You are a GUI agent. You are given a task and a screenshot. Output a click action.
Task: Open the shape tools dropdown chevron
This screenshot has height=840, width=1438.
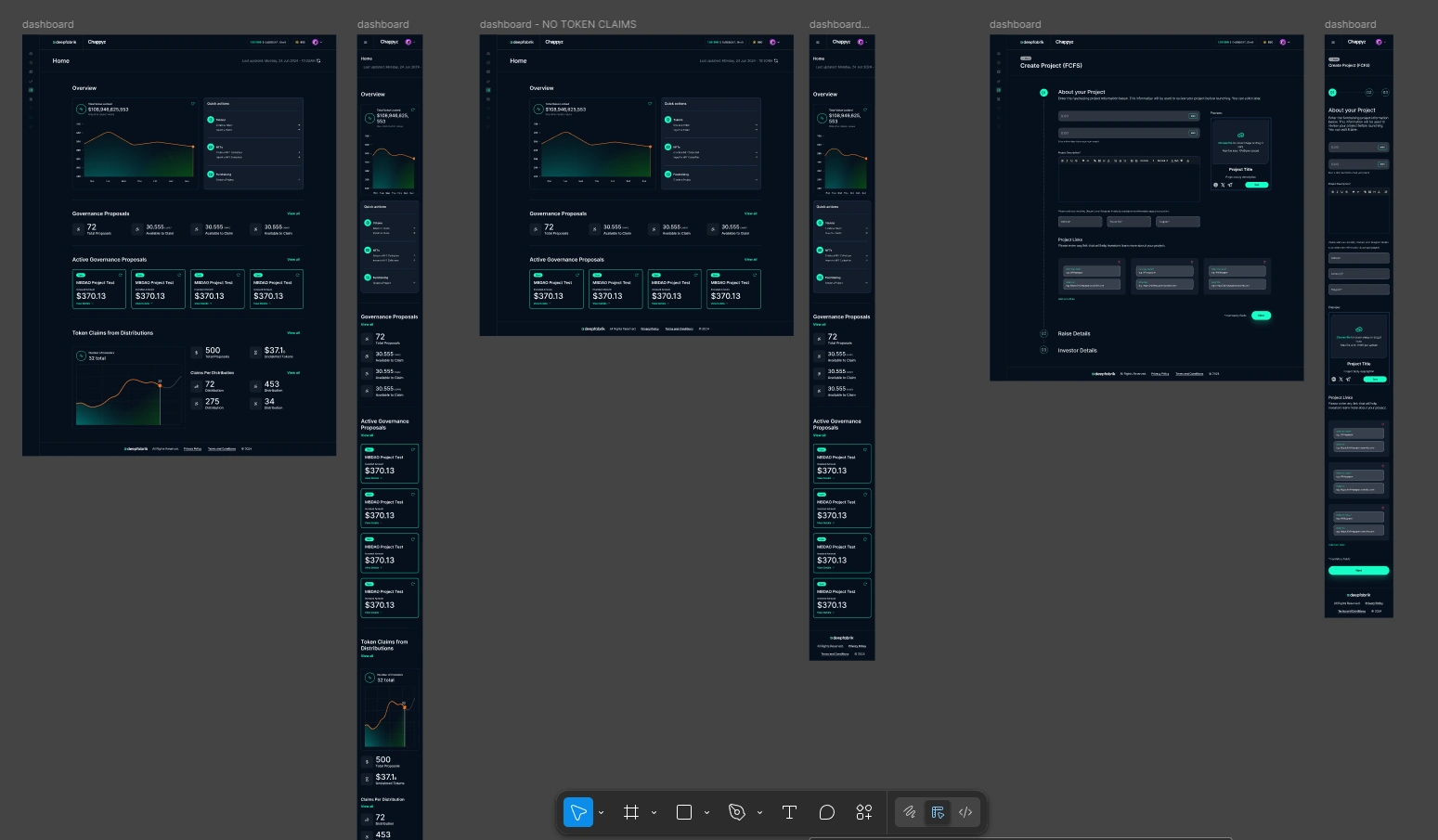[707, 813]
